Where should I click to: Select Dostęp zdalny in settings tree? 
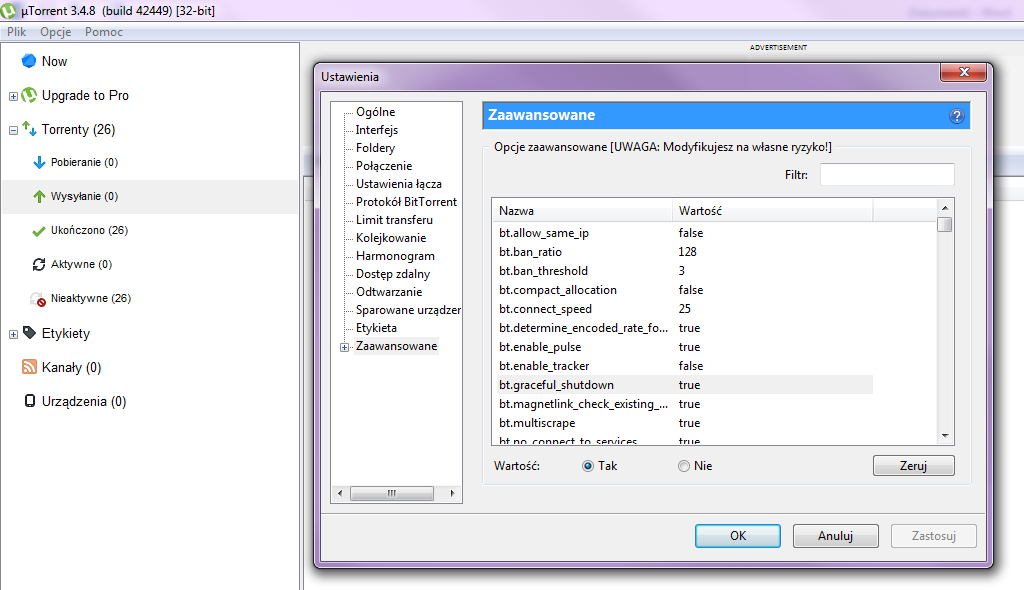(x=393, y=274)
